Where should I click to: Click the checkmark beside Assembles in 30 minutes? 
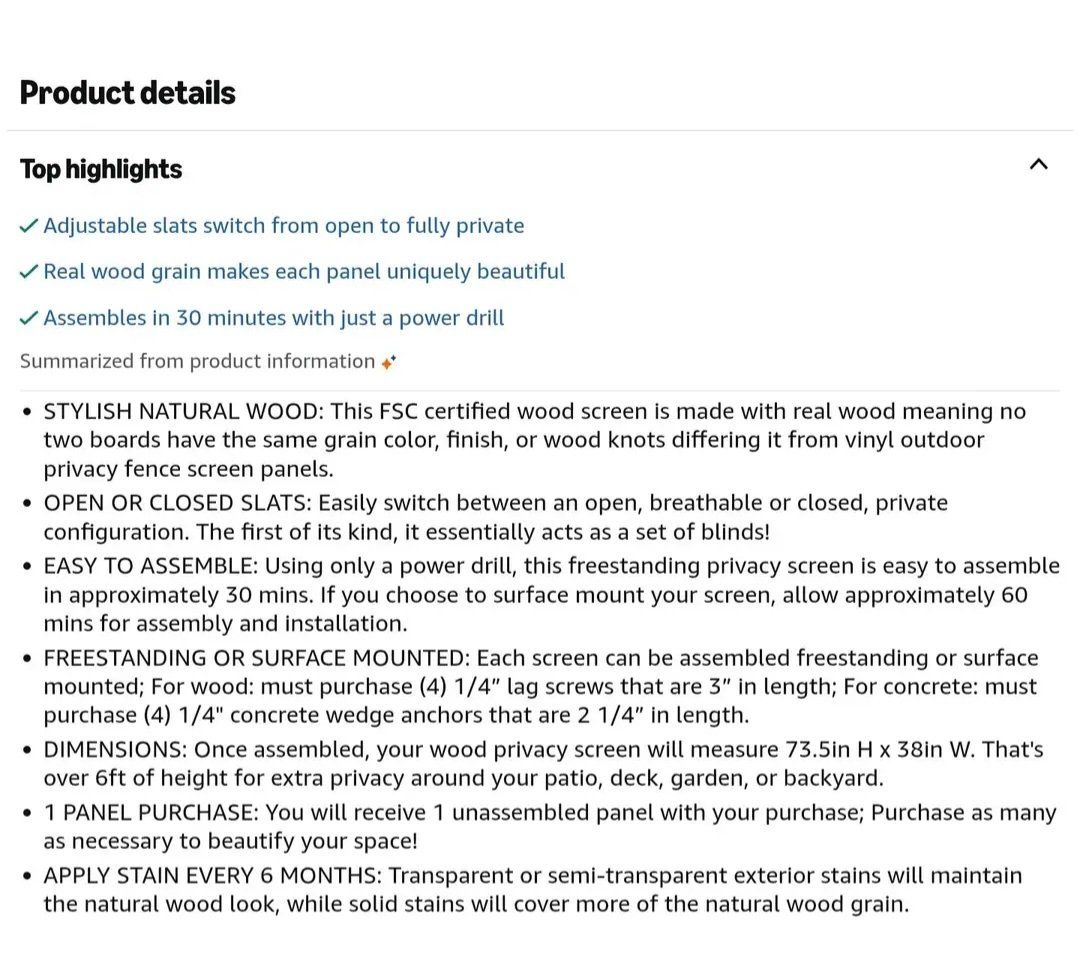tap(29, 318)
